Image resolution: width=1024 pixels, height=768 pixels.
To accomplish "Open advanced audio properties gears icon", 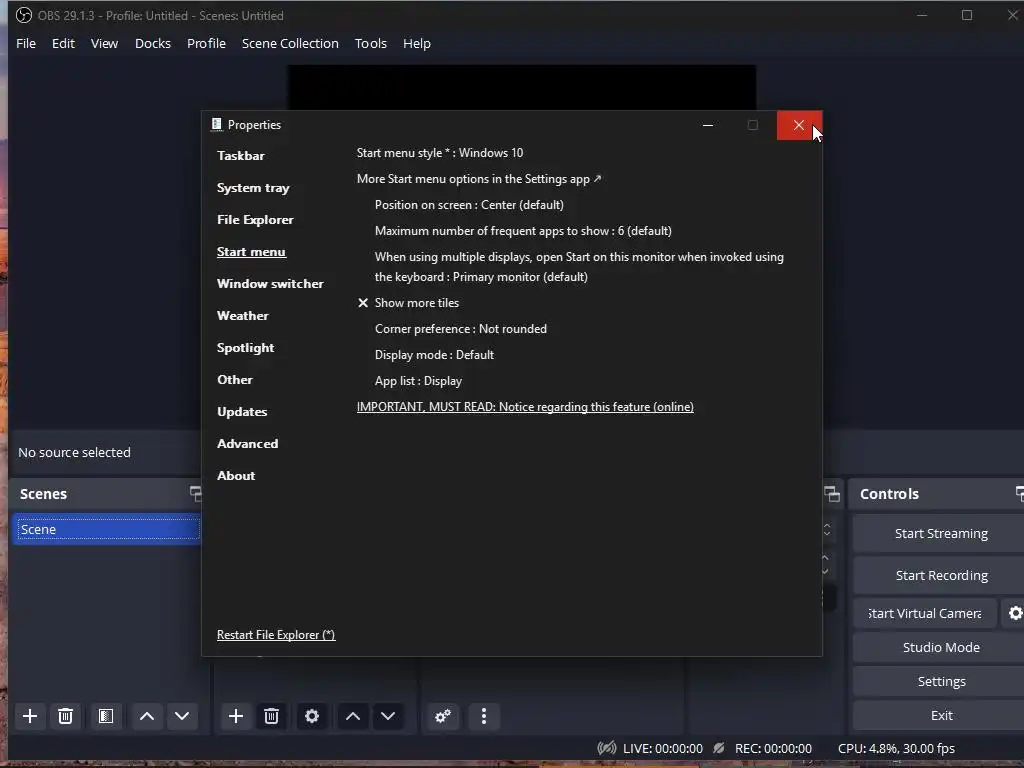I will pos(443,716).
